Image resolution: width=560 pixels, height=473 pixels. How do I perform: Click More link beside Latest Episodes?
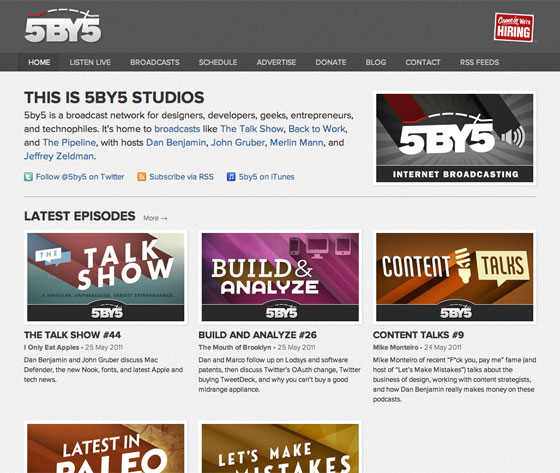pyautogui.click(x=155, y=218)
